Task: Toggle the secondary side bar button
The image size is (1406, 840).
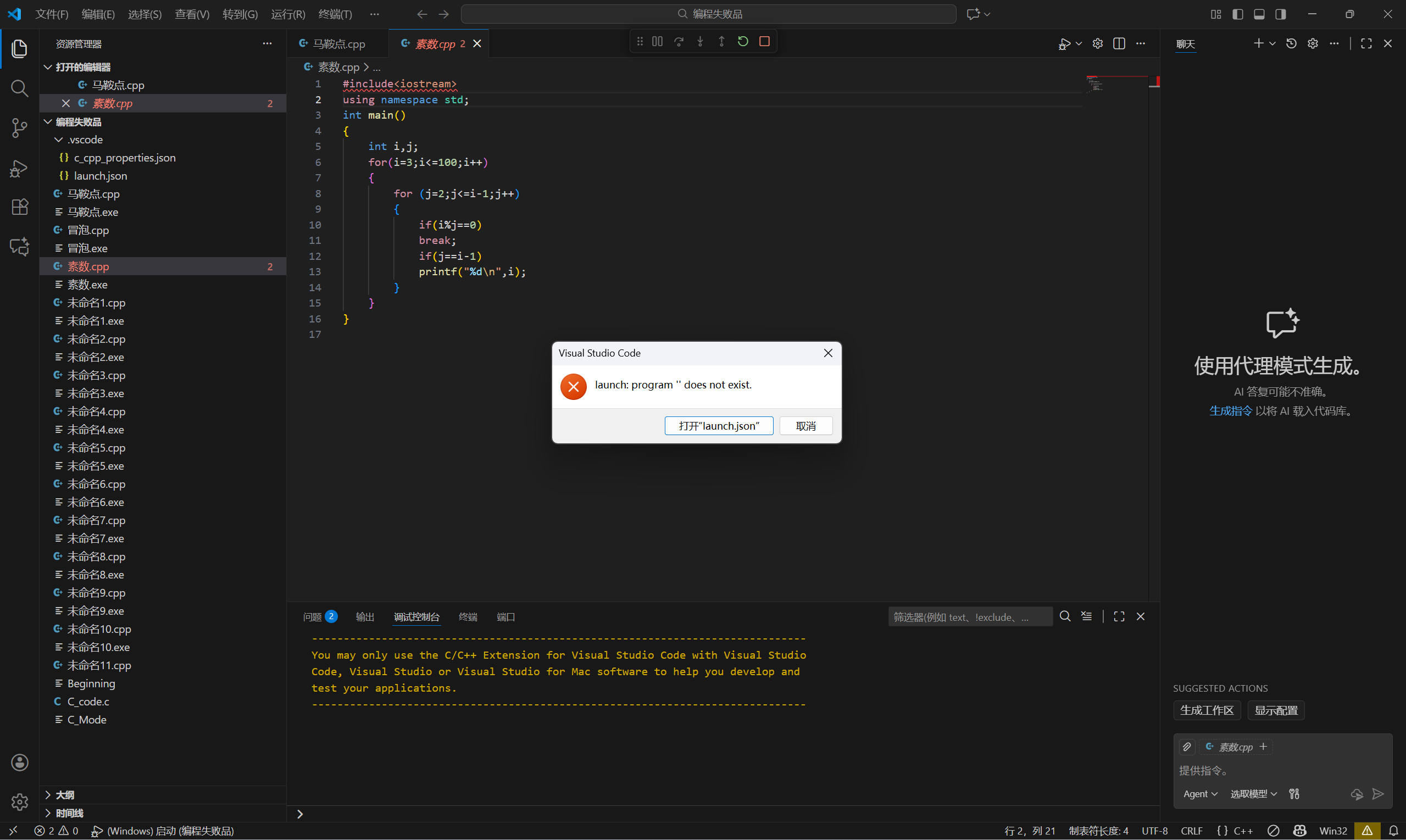Action: [1280, 14]
